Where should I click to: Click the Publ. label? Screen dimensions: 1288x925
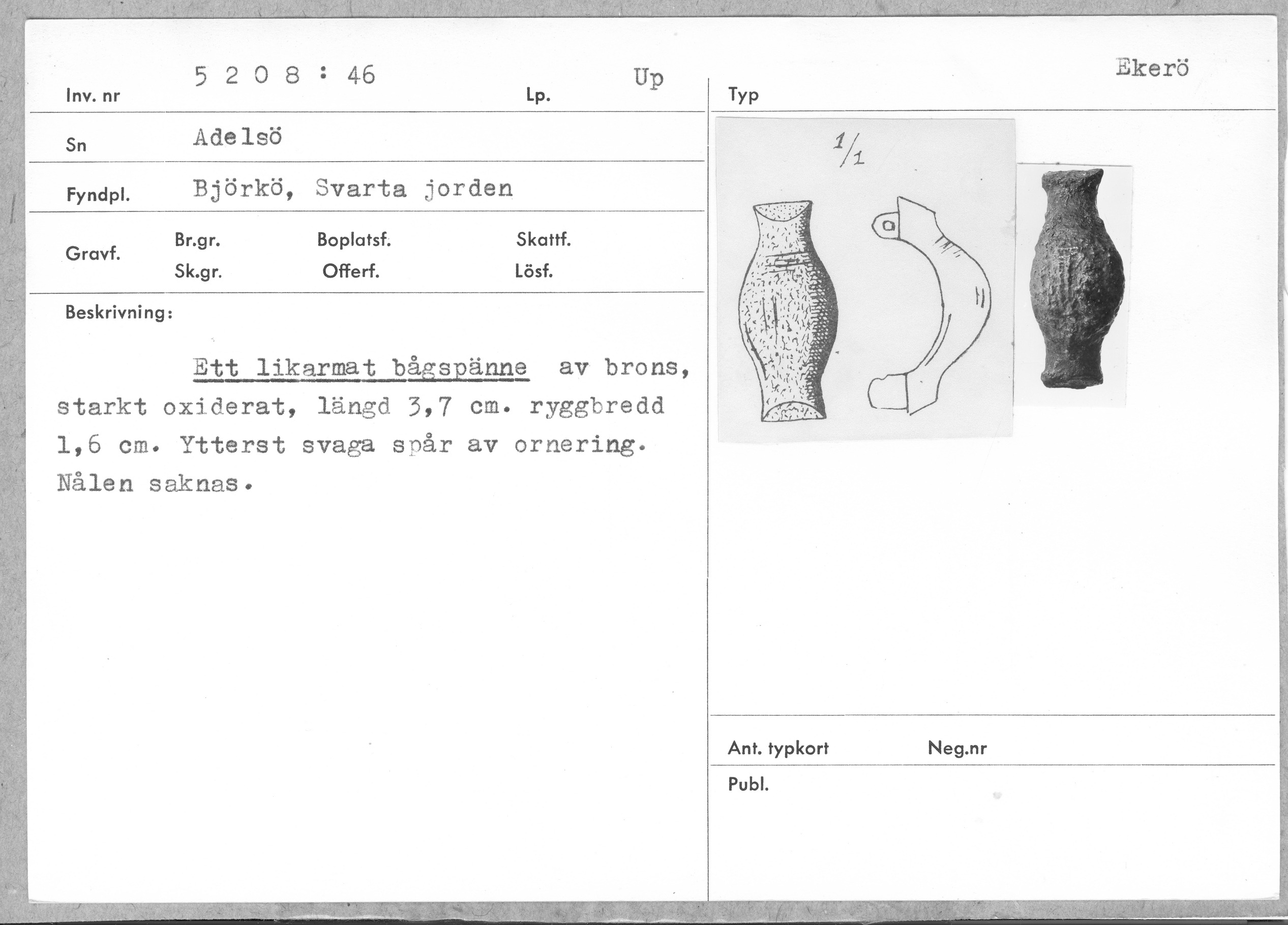coord(748,785)
